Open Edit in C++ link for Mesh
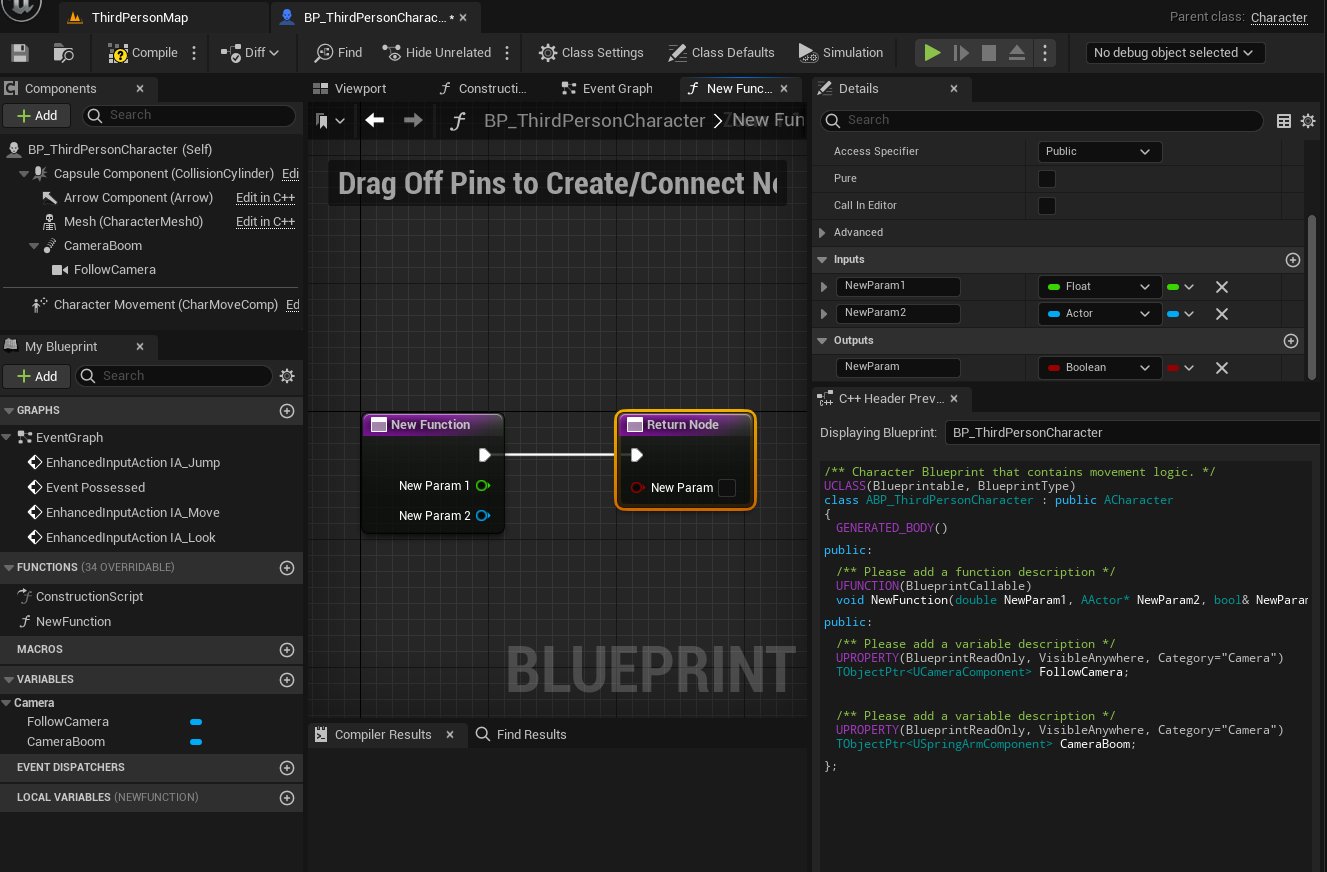 click(x=265, y=222)
